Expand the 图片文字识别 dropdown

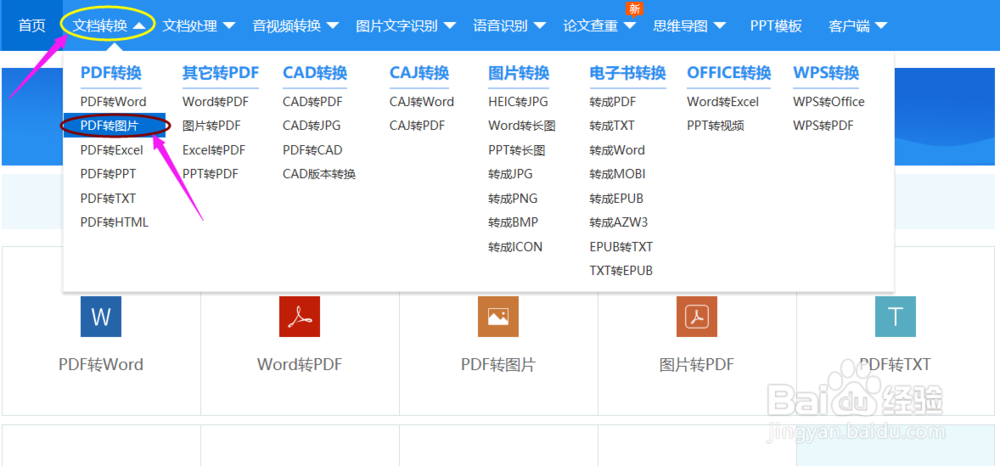point(406,25)
